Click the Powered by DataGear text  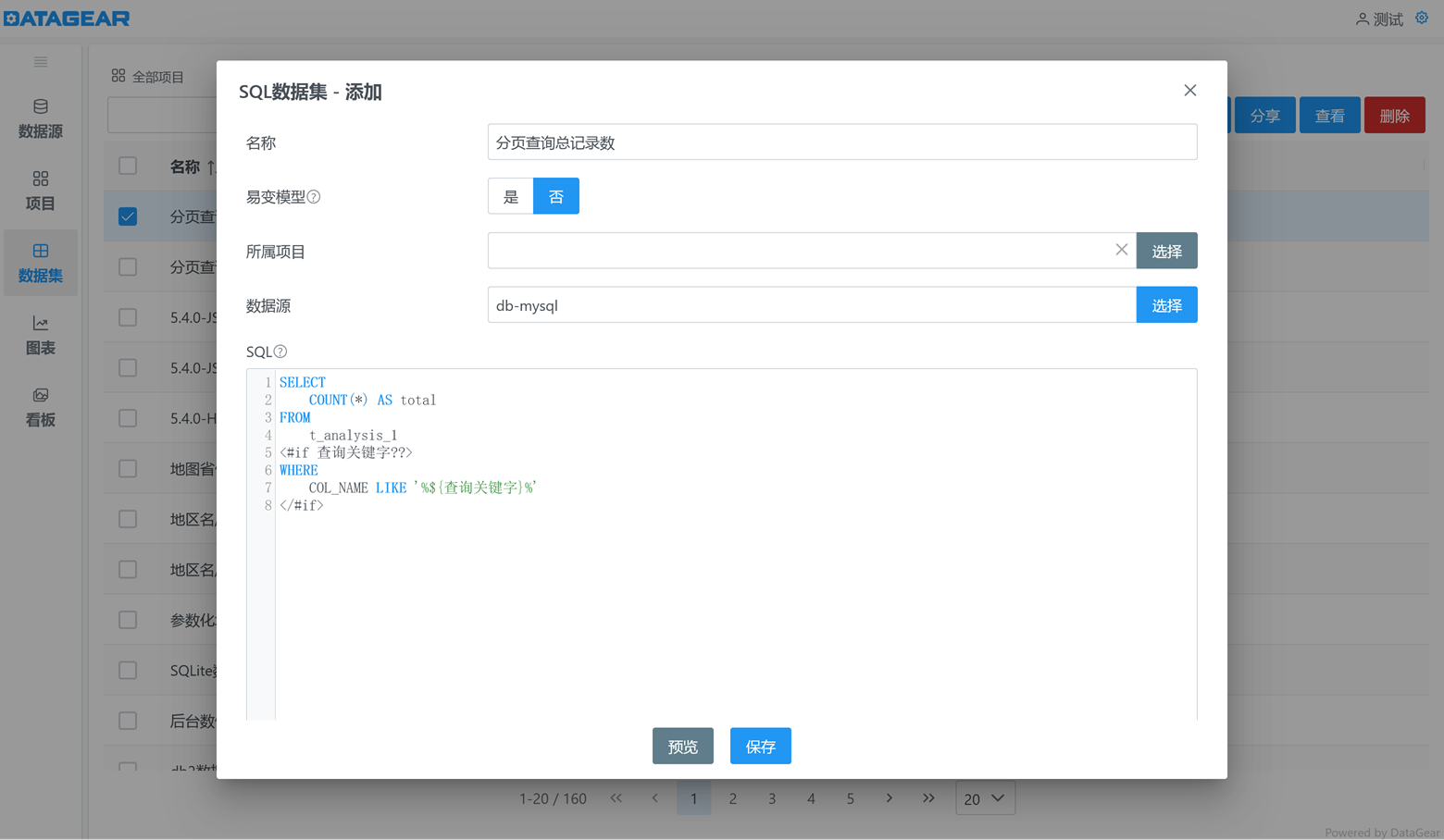(1382, 833)
